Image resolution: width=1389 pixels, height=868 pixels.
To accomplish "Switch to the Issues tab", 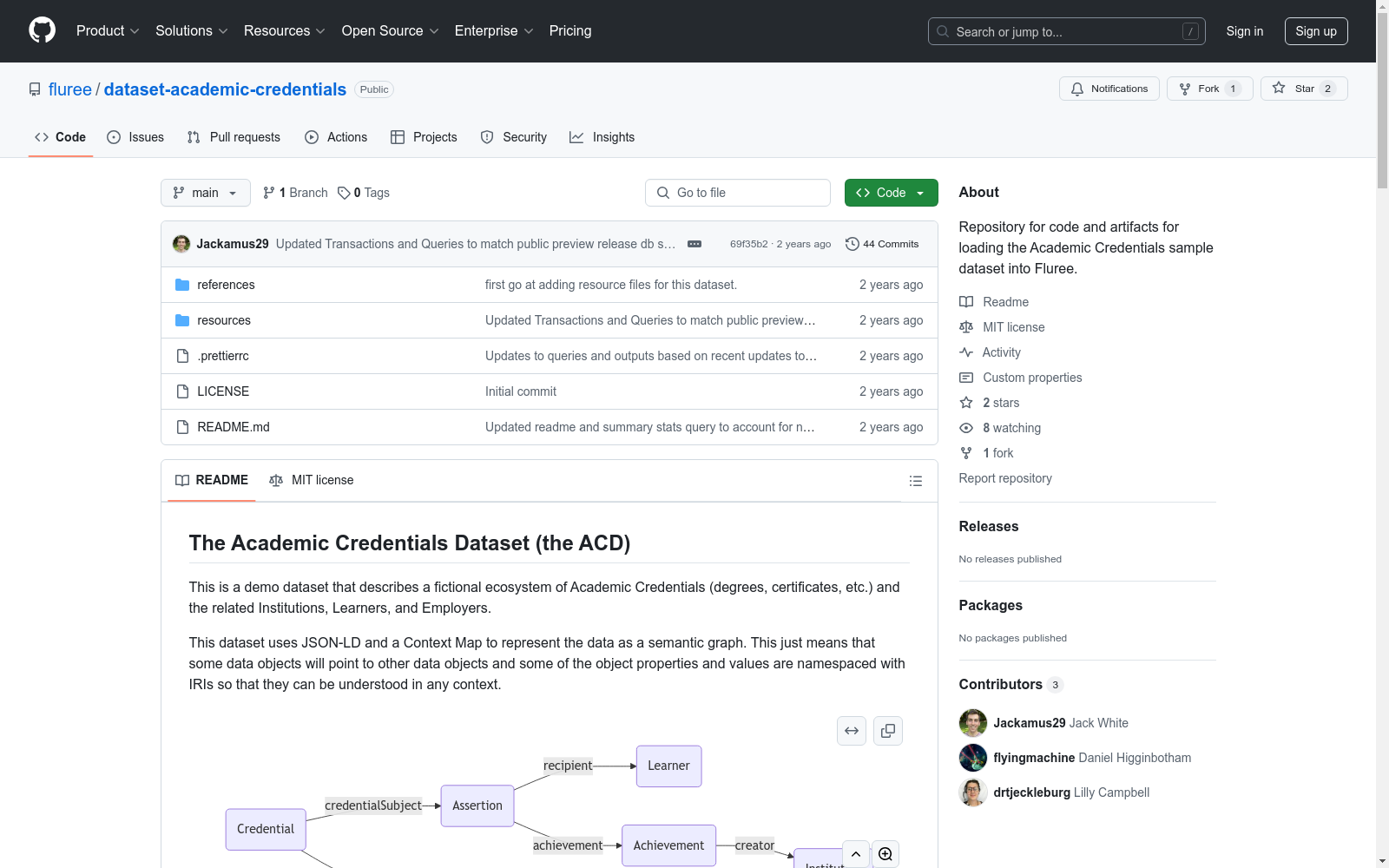I will pos(135,137).
